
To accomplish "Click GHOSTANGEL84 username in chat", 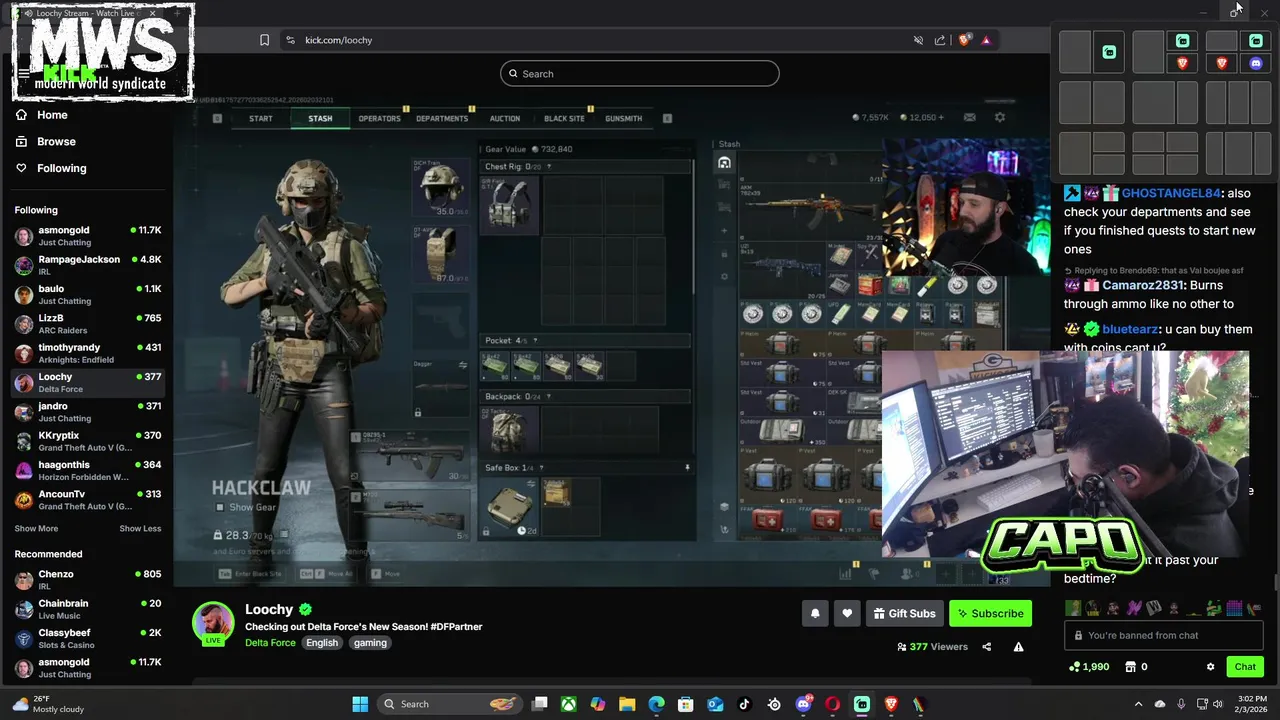I will tap(1171, 193).
